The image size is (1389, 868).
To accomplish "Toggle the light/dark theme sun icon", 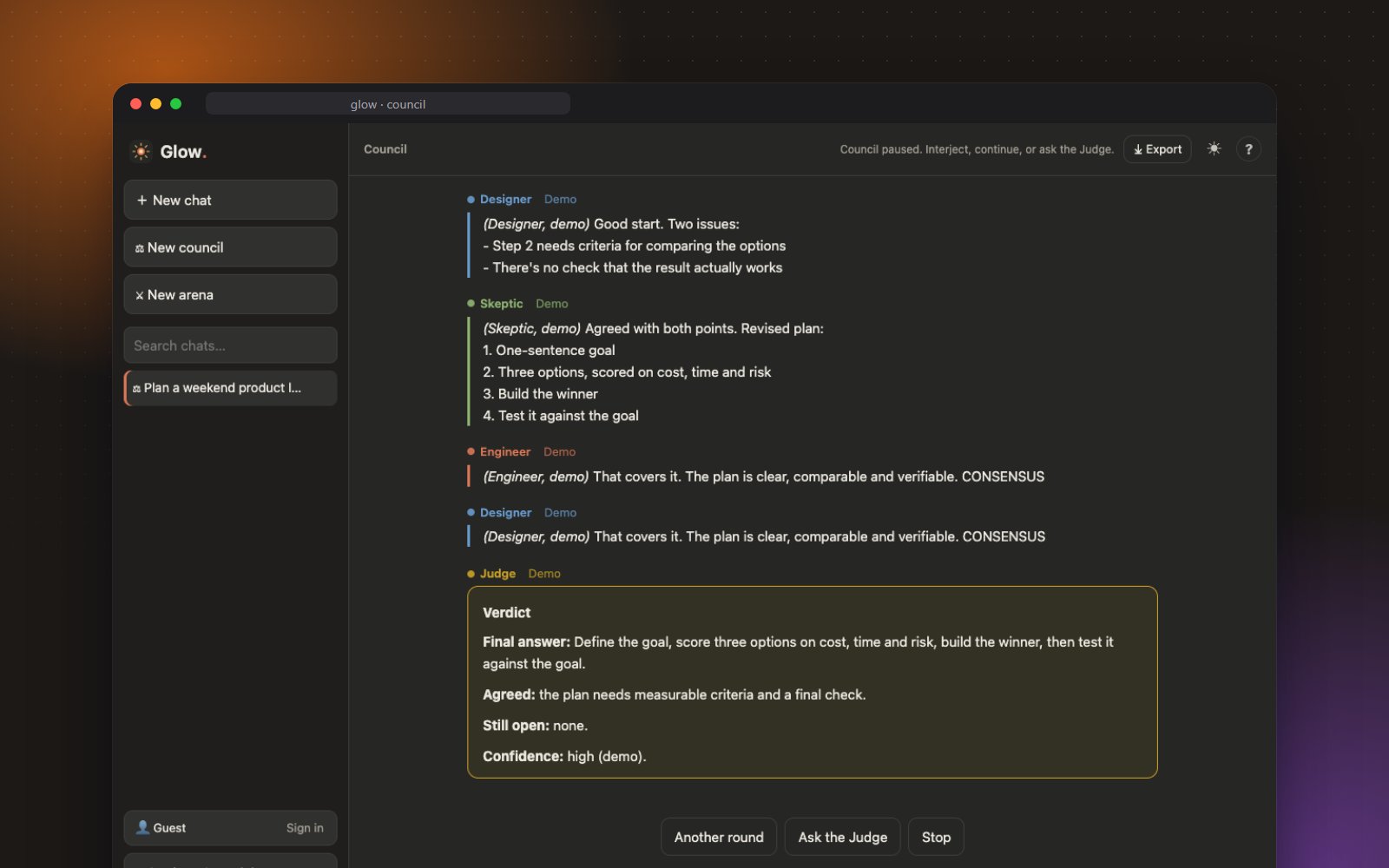I will click(1214, 149).
